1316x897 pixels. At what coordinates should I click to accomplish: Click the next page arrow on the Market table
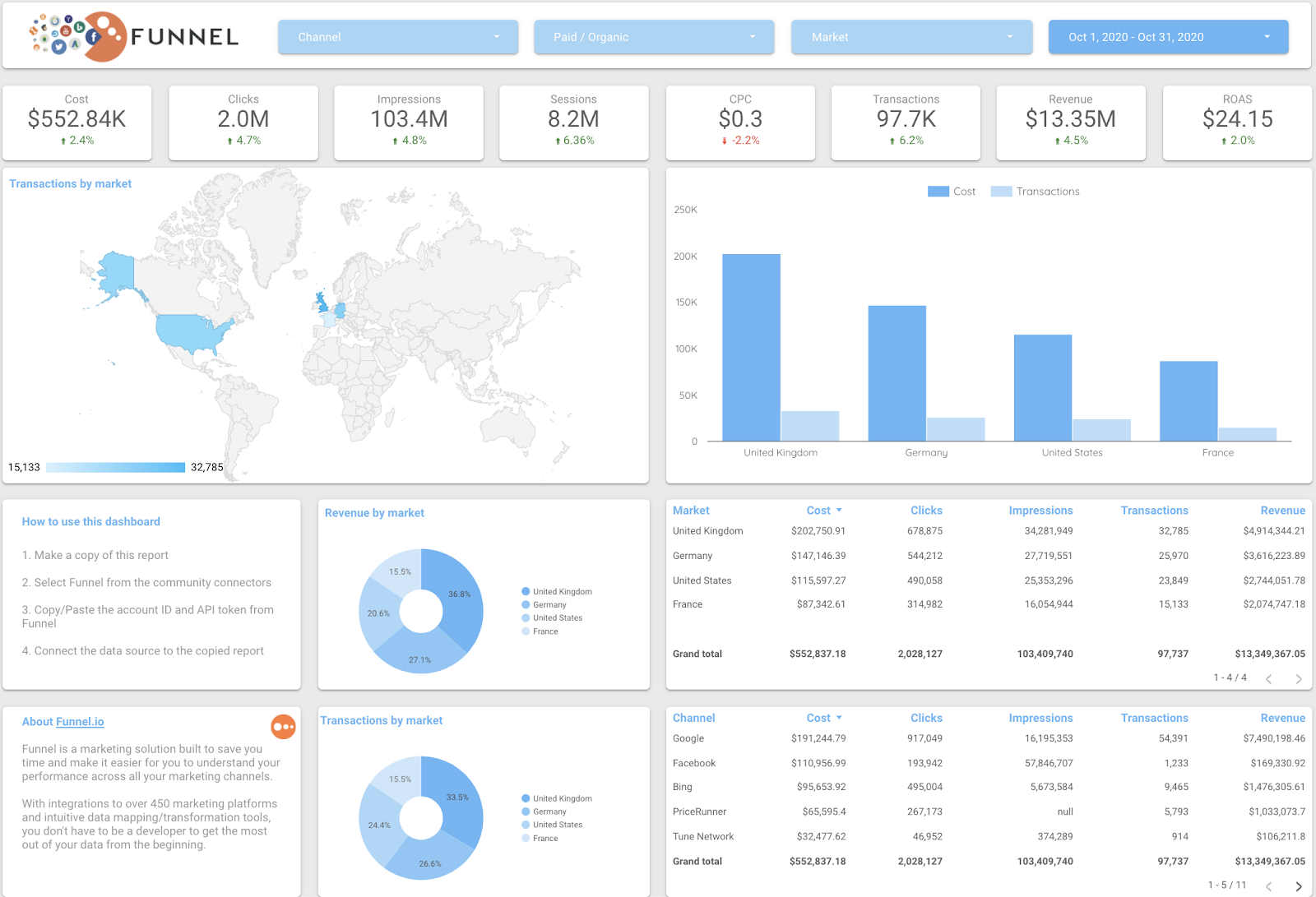click(1299, 679)
